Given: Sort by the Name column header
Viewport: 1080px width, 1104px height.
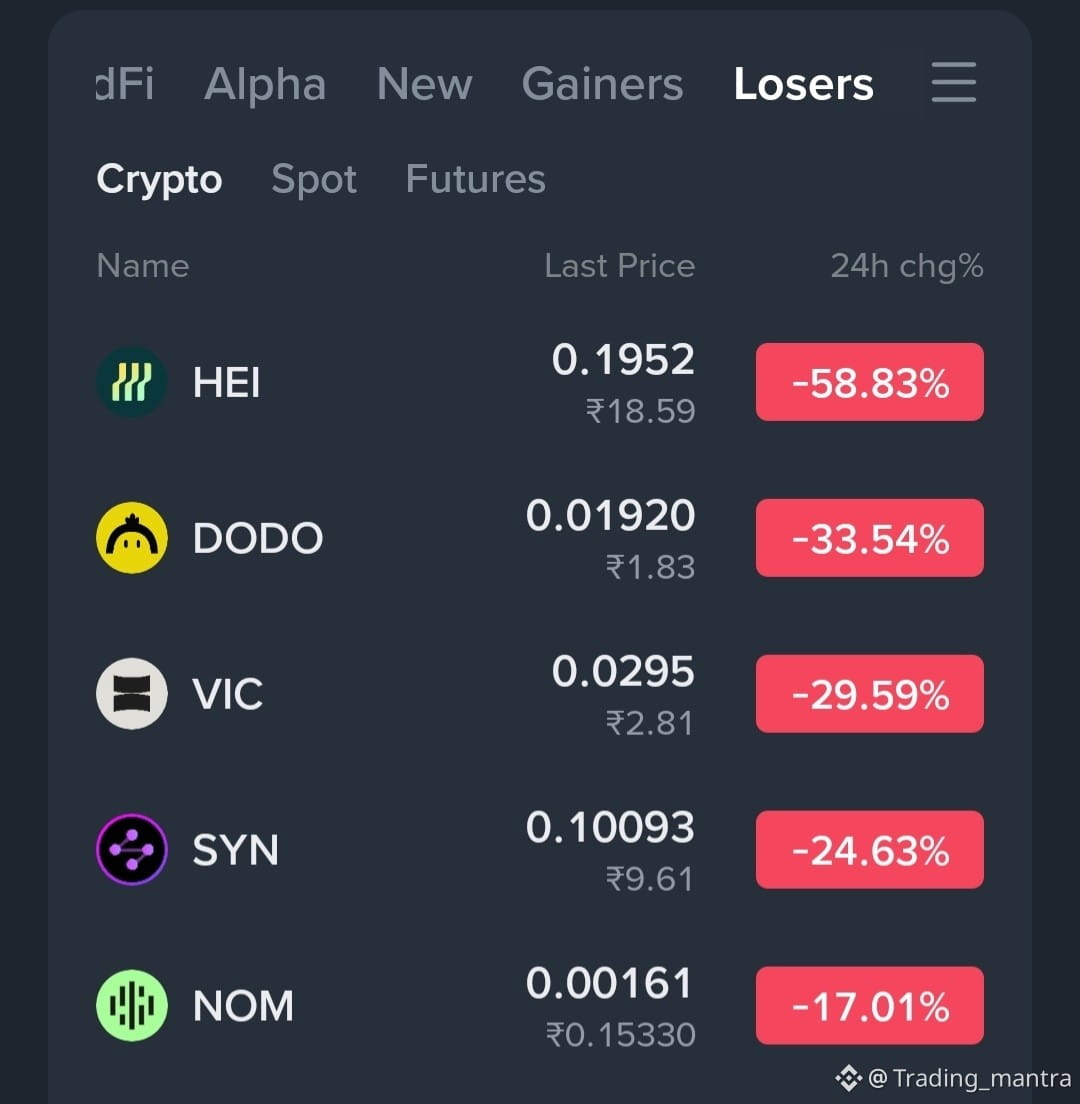Looking at the screenshot, I should tap(143, 266).
